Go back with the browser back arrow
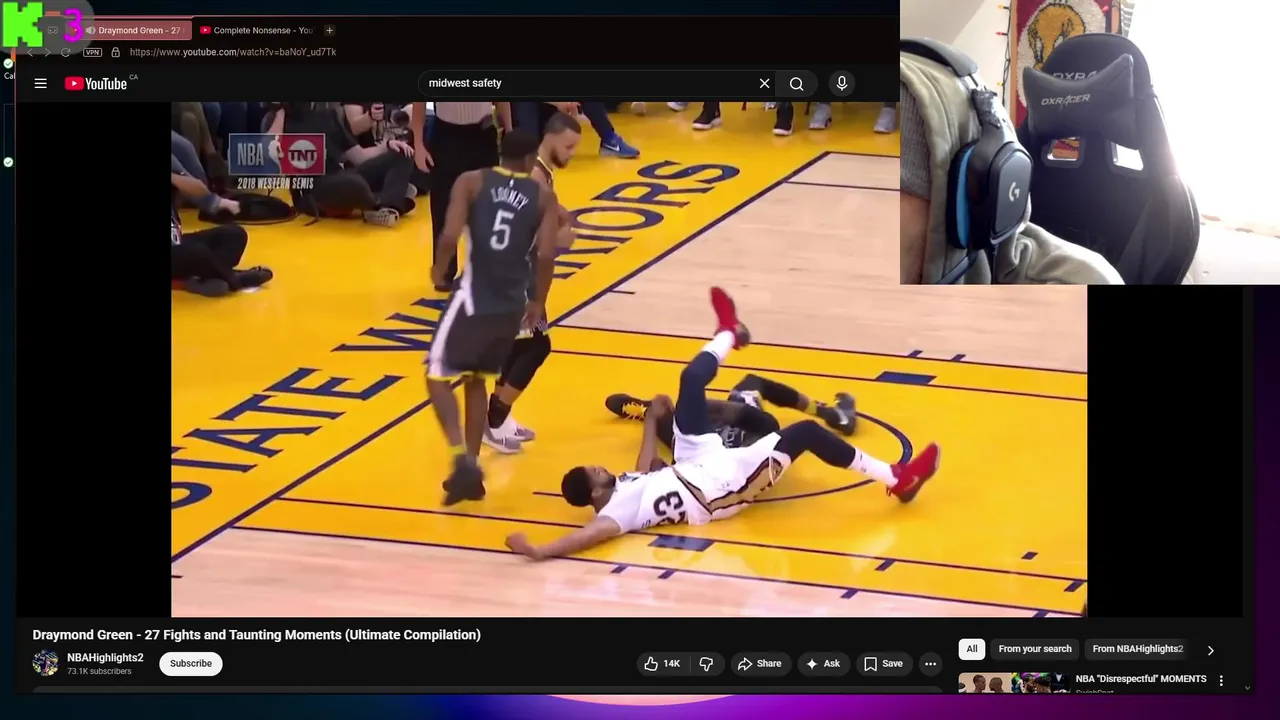1280x720 pixels. pyautogui.click(x=30, y=52)
